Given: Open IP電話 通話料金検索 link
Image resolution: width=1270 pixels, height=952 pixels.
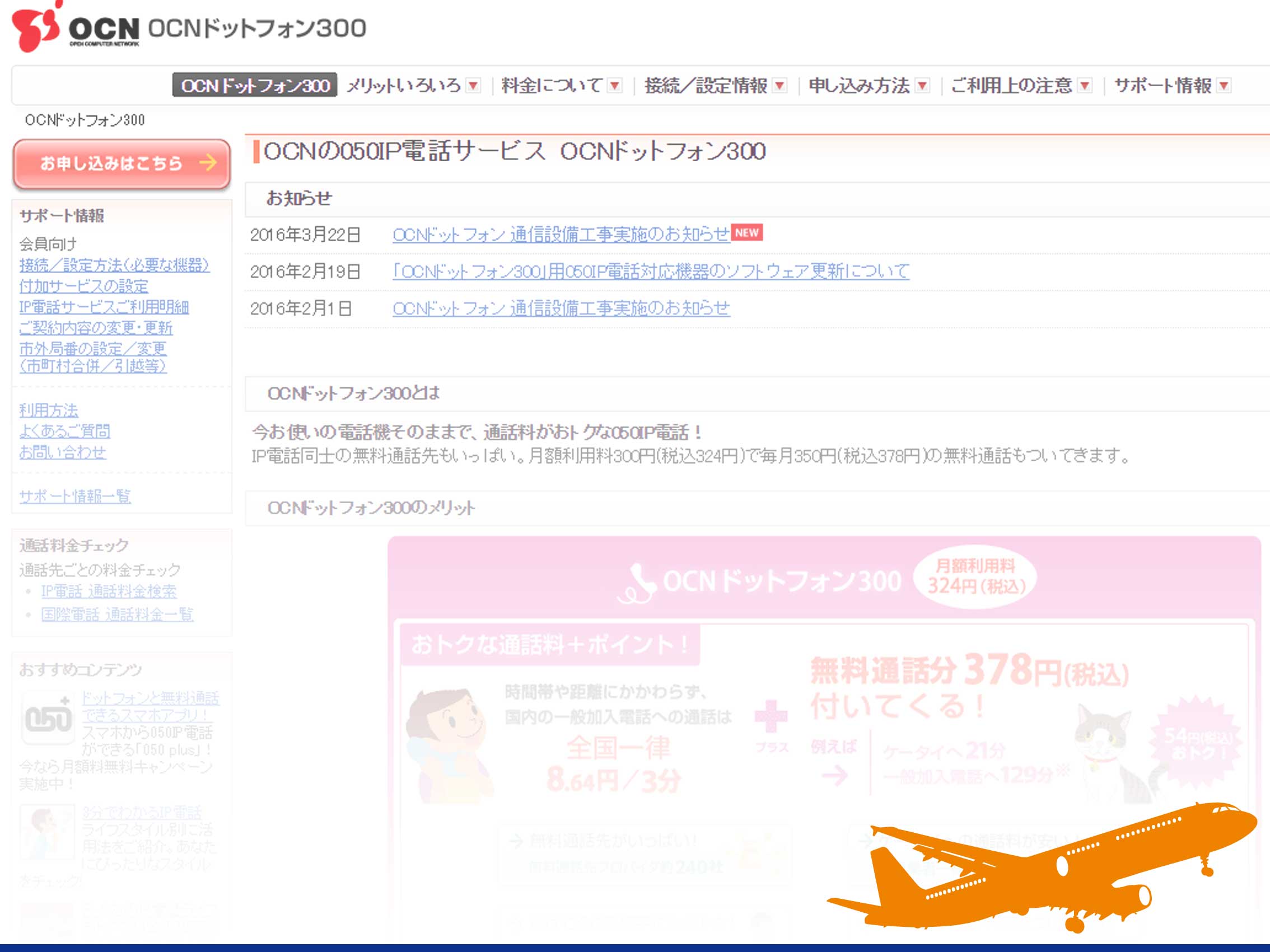Looking at the screenshot, I should [109, 591].
